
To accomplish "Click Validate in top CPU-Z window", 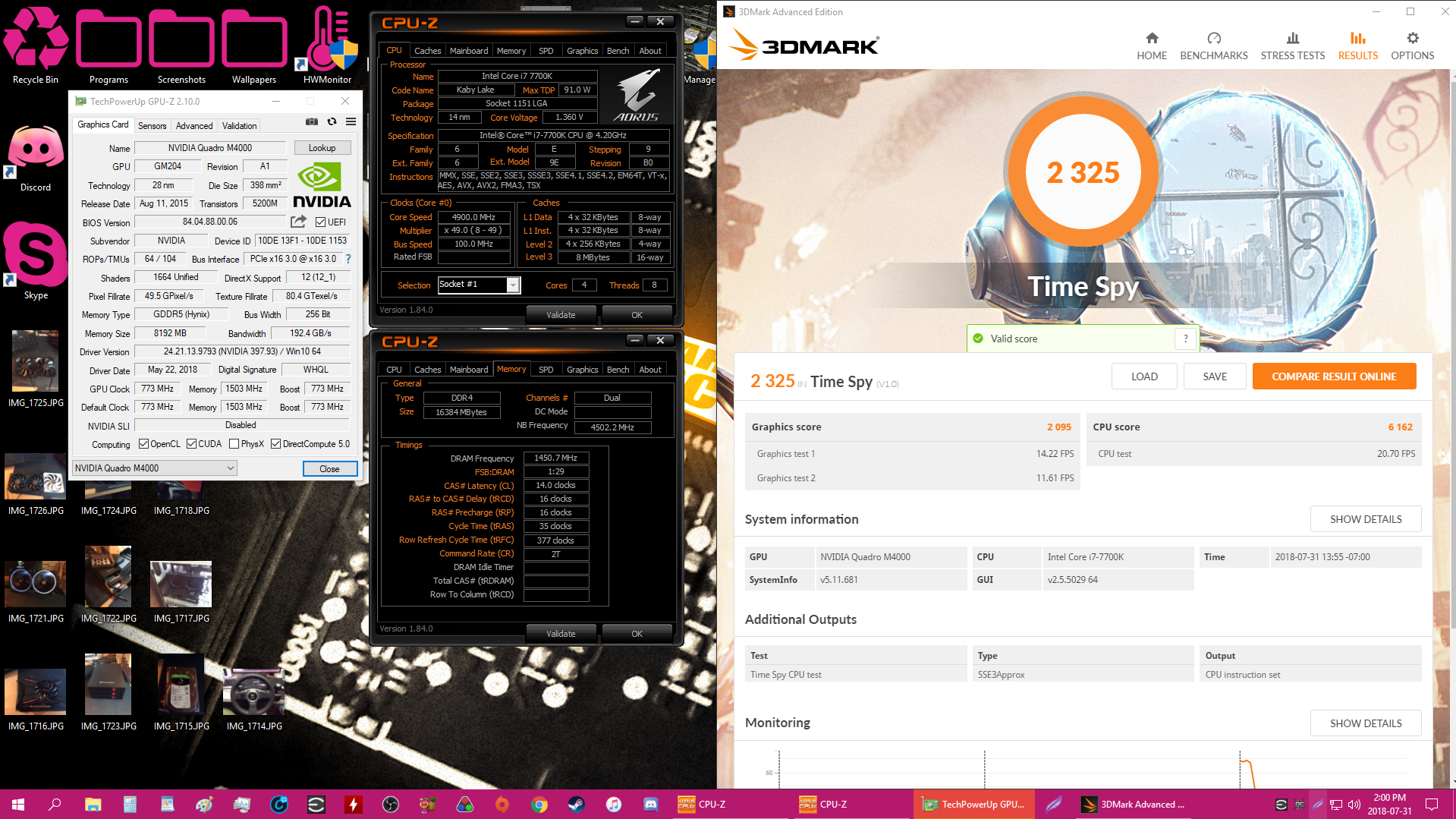I will pyautogui.click(x=561, y=315).
